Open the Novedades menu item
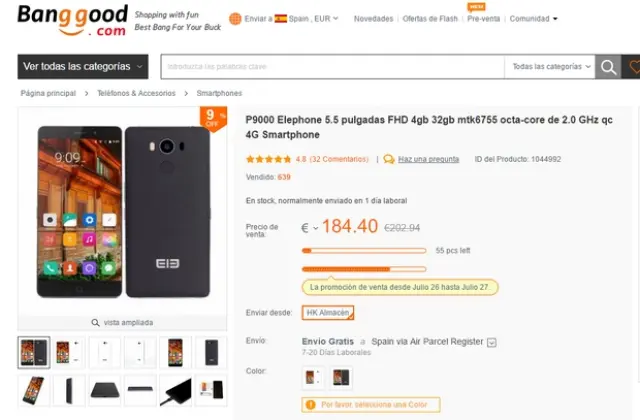Screen dimensions: 640x420 click(373, 18)
